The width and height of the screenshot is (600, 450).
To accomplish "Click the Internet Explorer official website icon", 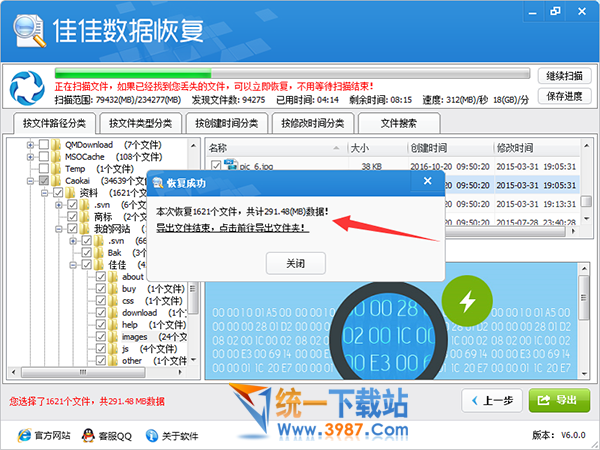I will pos(24,435).
